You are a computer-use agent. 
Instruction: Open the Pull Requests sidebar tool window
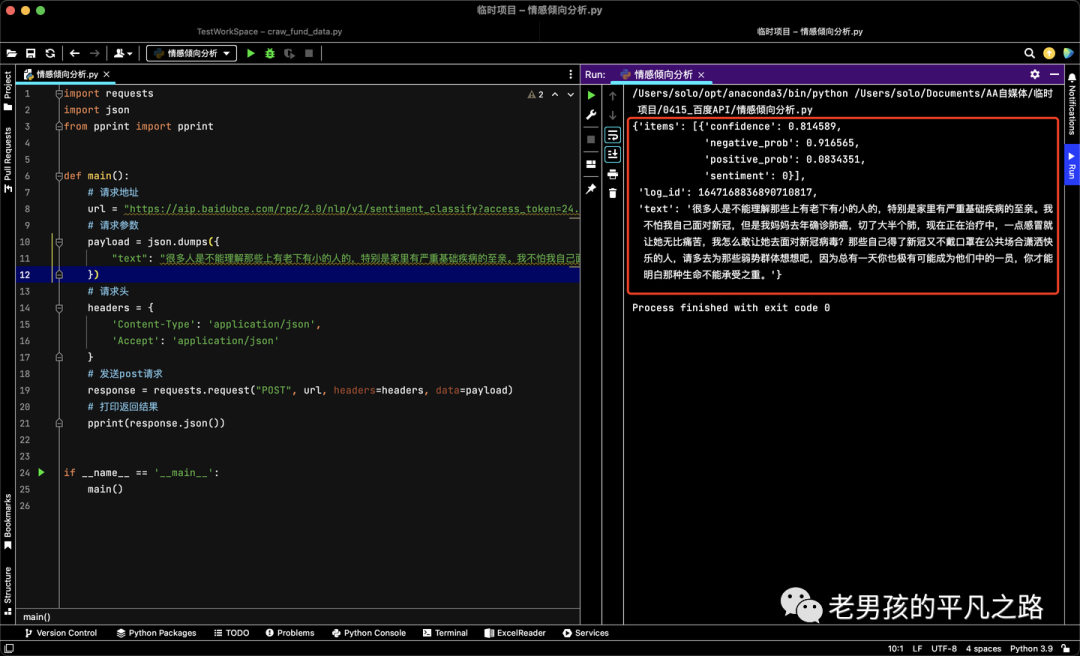[x=8, y=159]
